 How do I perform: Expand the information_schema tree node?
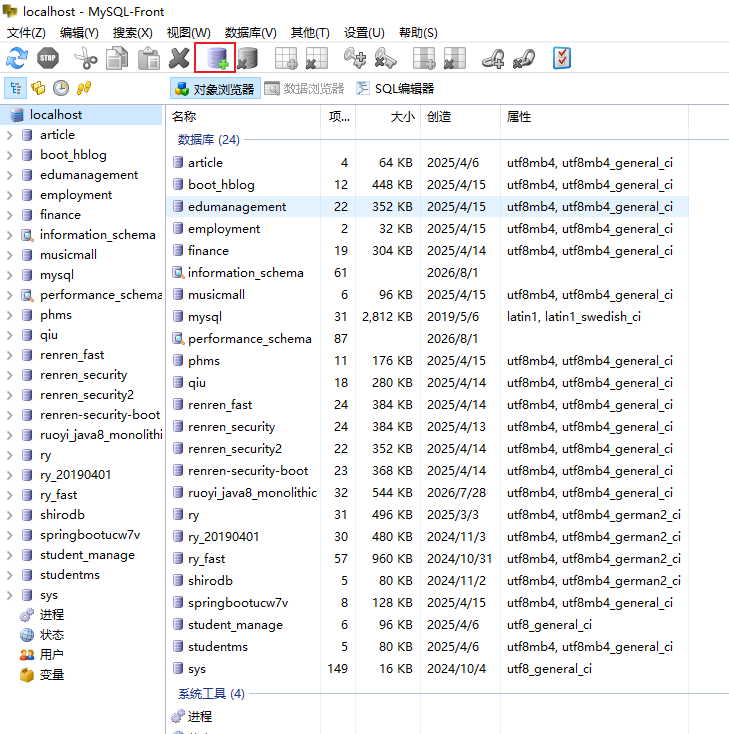coord(9,235)
